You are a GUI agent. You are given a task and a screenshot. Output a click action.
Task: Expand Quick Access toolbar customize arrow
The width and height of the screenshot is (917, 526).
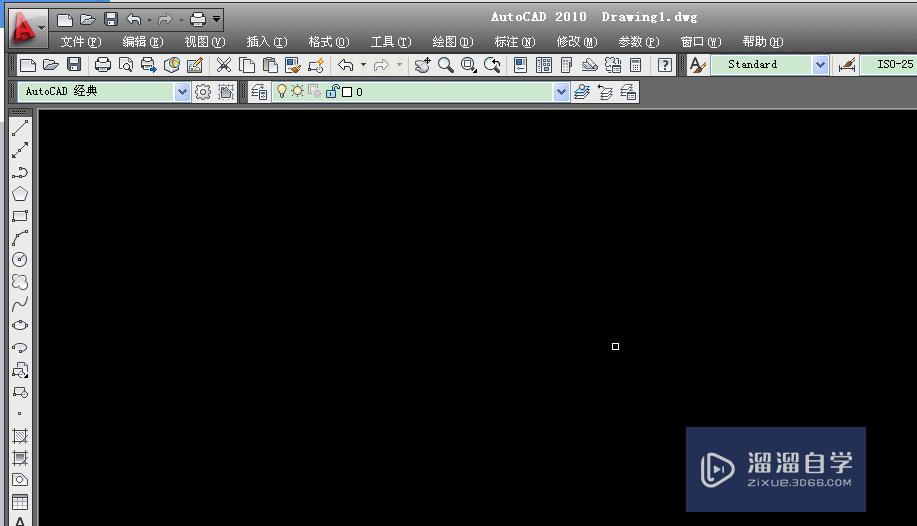click(x=216, y=19)
